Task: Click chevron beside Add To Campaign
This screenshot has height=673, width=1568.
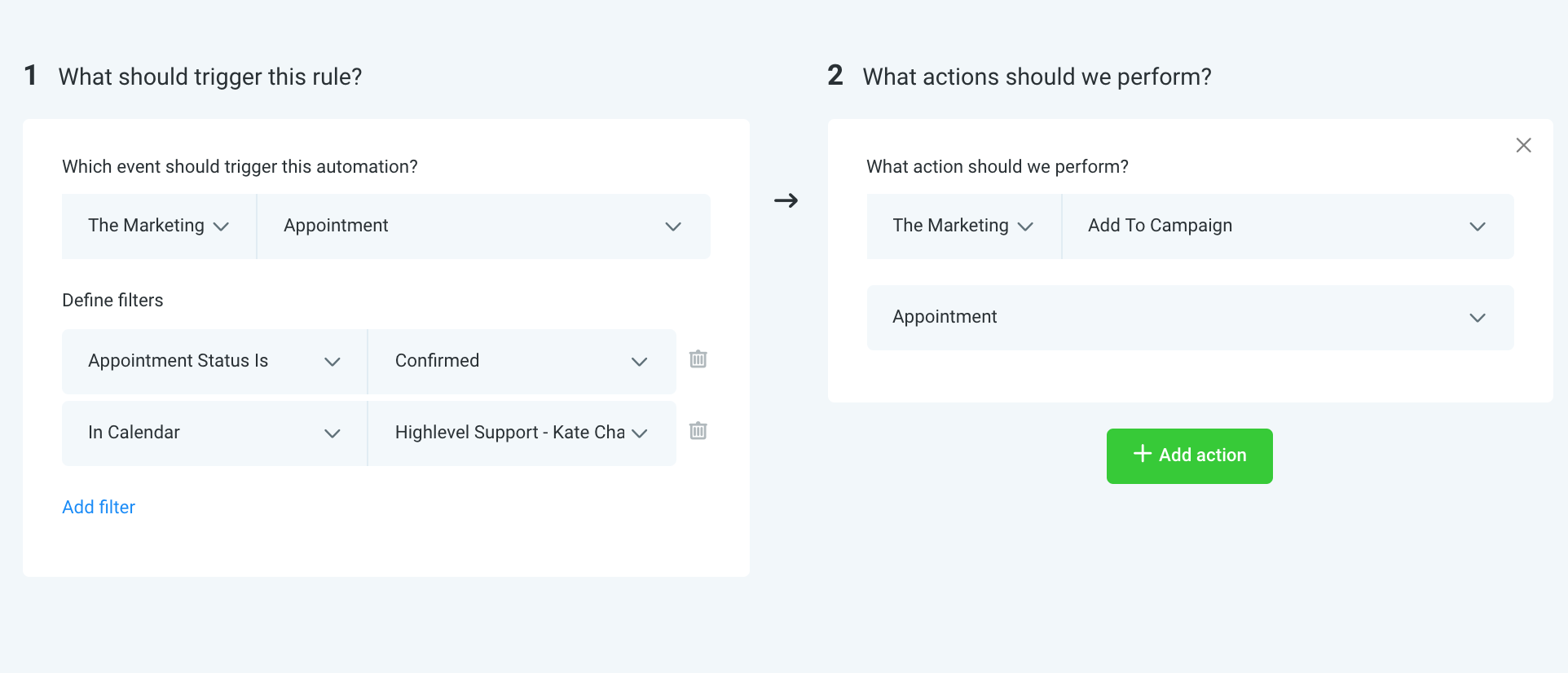Action: pyautogui.click(x=1477, y=227)
